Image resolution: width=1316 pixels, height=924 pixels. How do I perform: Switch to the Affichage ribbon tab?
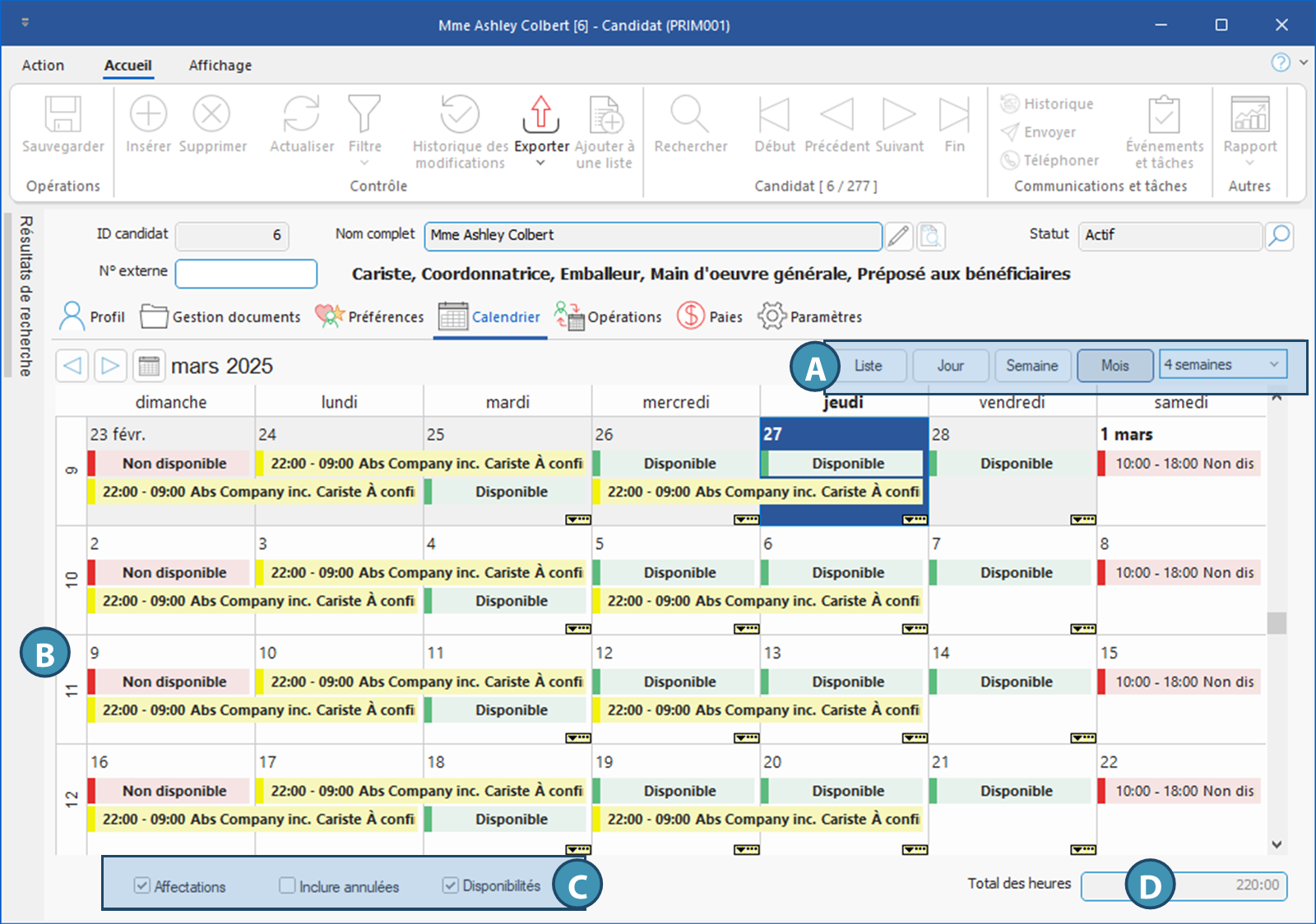tap(220, 66)
